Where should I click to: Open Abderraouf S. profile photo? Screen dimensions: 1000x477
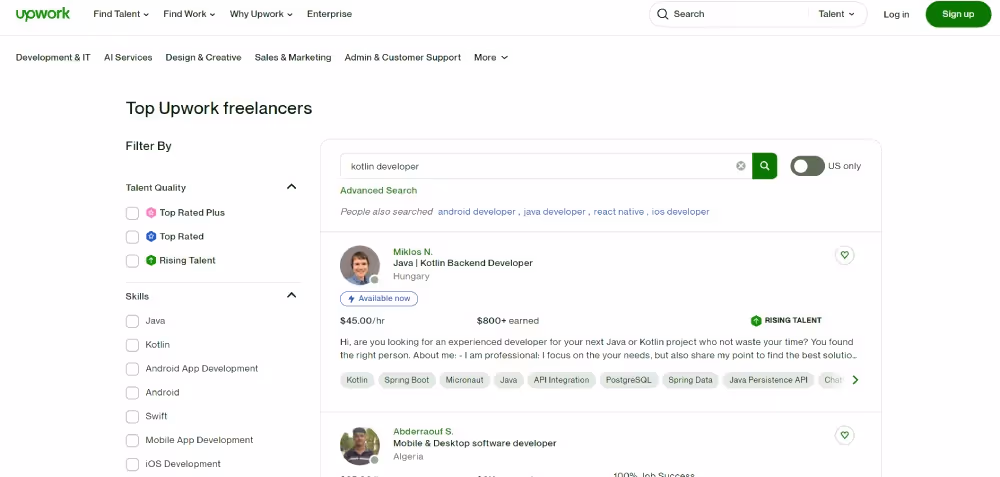click(360, 445)
